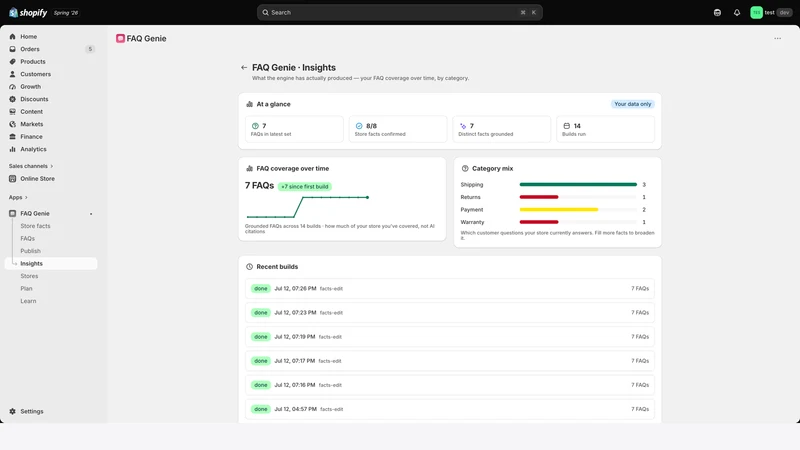The width and height of the screenshot is (800, 450).
Task: Open Store facts in FAQ Genie menu
Action: point(35,226)
